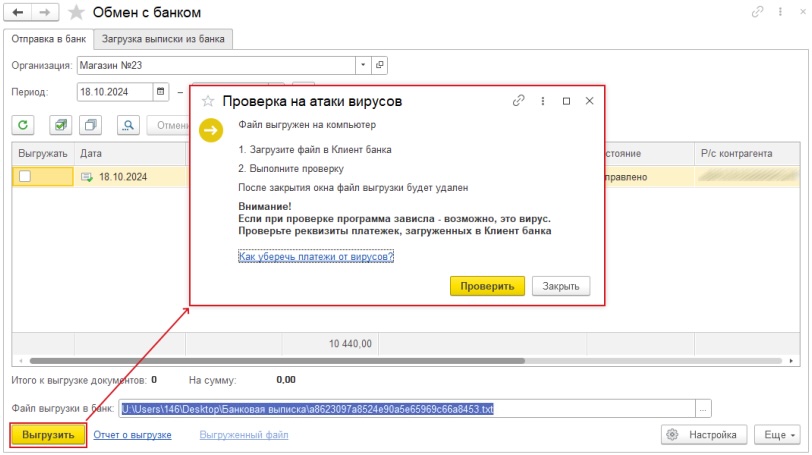The width and height of the screenshot is (812, 455).
Task: Click the document icon in row 18.10.2024
Action: 86,177
